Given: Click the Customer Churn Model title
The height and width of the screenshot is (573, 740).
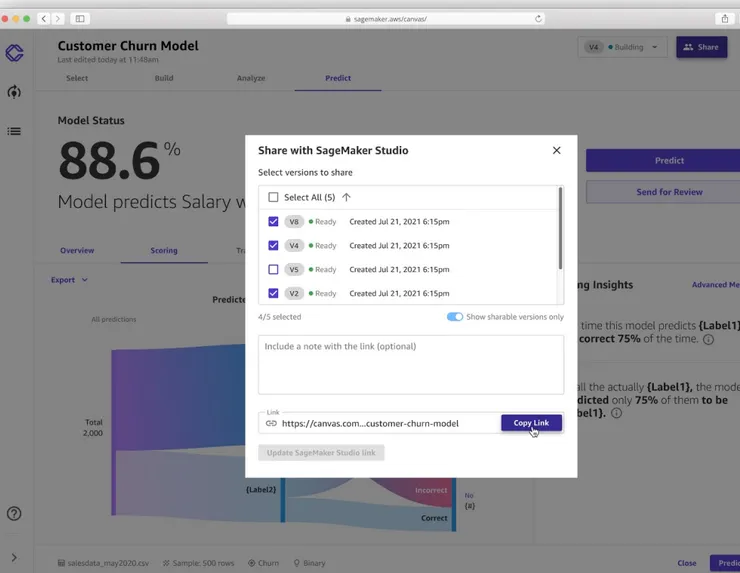Looking at the screenshot, I should pyautogui.click(x=128, y=46).
